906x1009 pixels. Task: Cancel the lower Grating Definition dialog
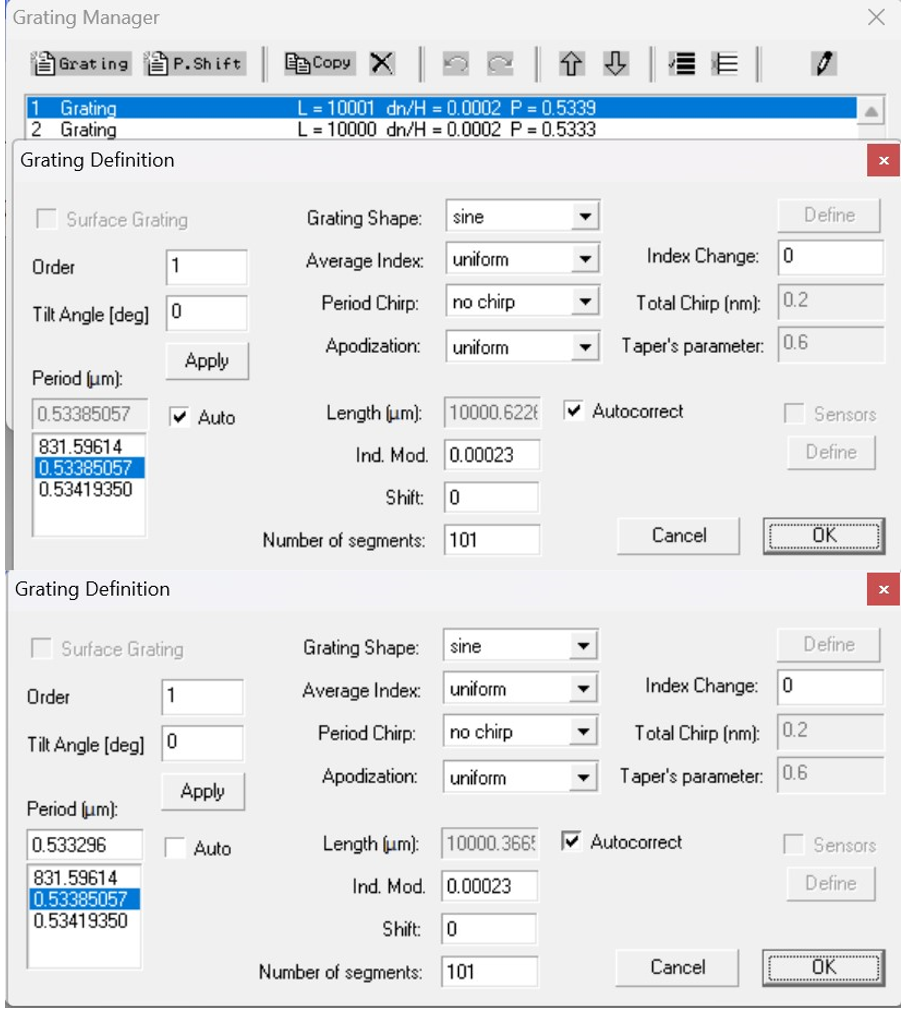676,967
